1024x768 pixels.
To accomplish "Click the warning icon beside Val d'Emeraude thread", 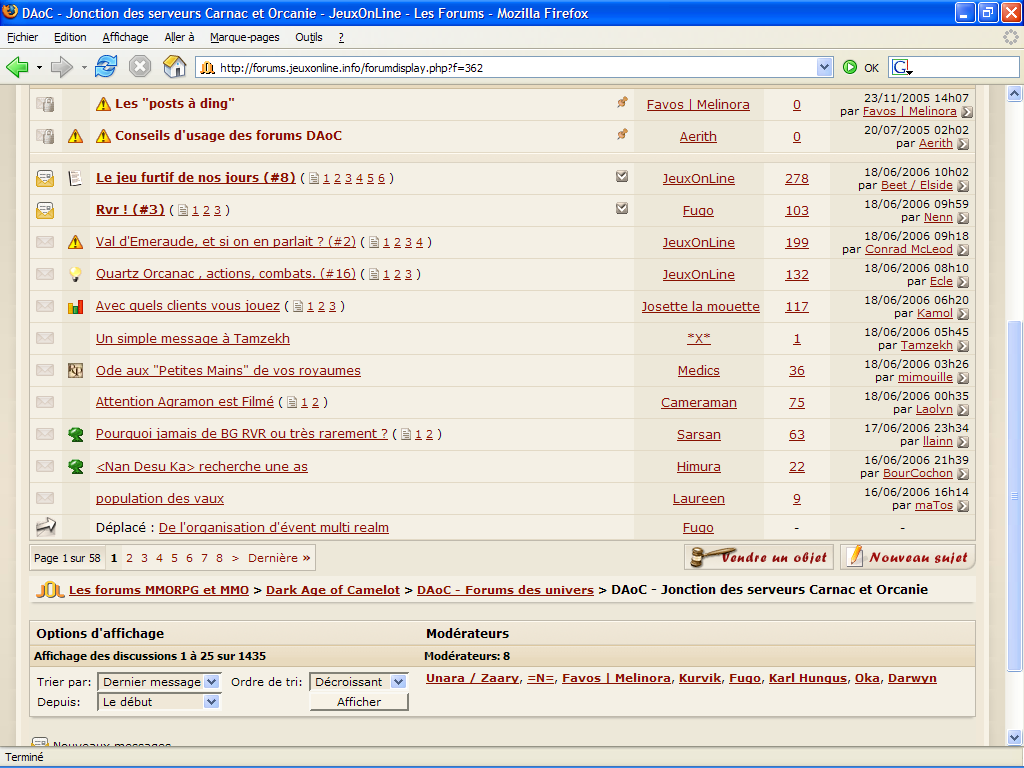I will click(x=76, y=242).
